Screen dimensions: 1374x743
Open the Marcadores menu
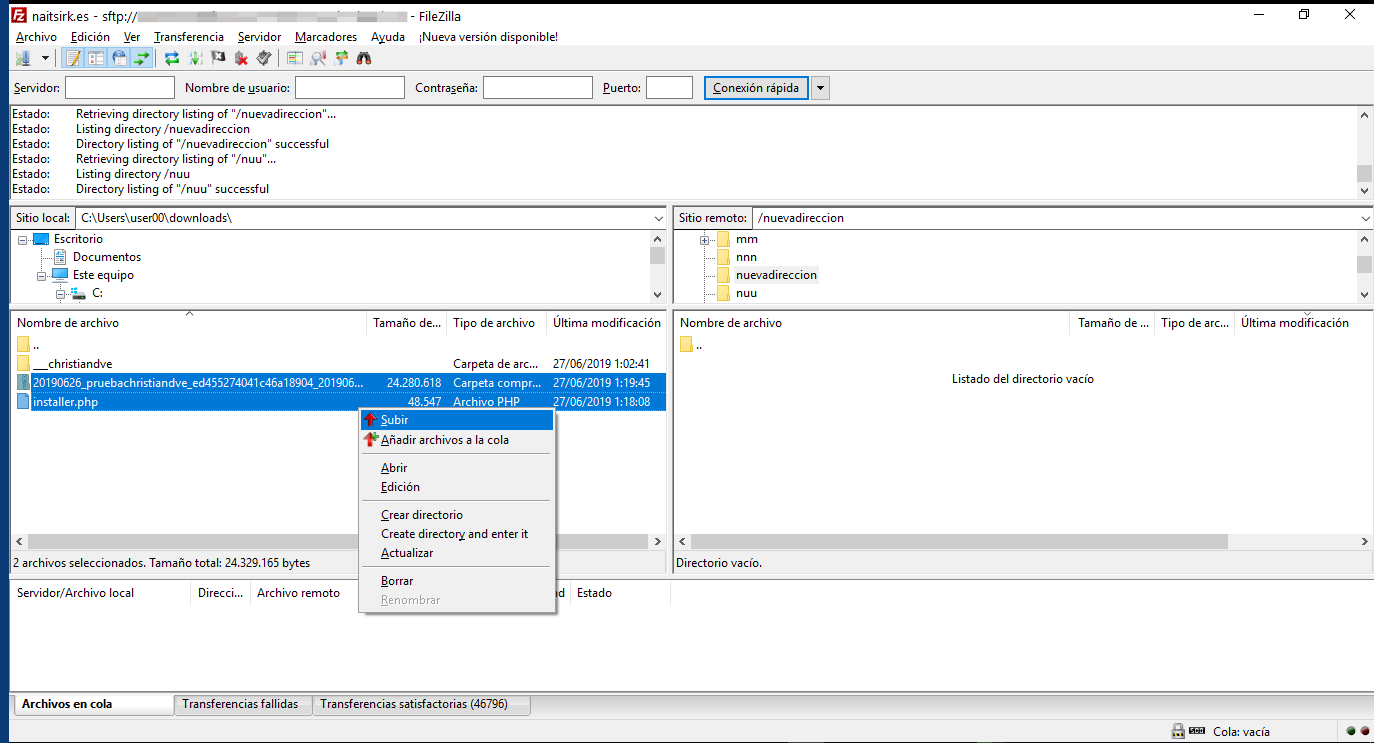(326, 37)
